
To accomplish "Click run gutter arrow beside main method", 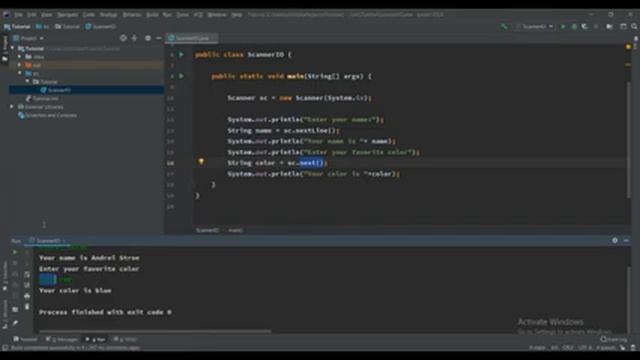I will (181, 76).
